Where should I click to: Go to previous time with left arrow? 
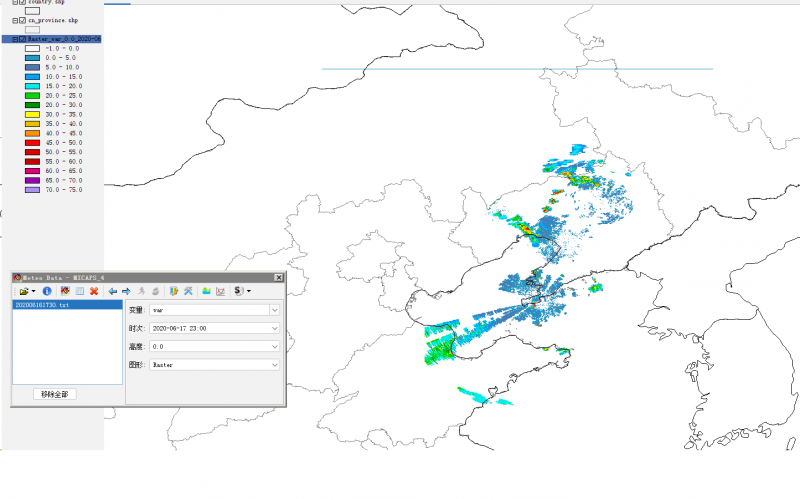click(113, 291)
